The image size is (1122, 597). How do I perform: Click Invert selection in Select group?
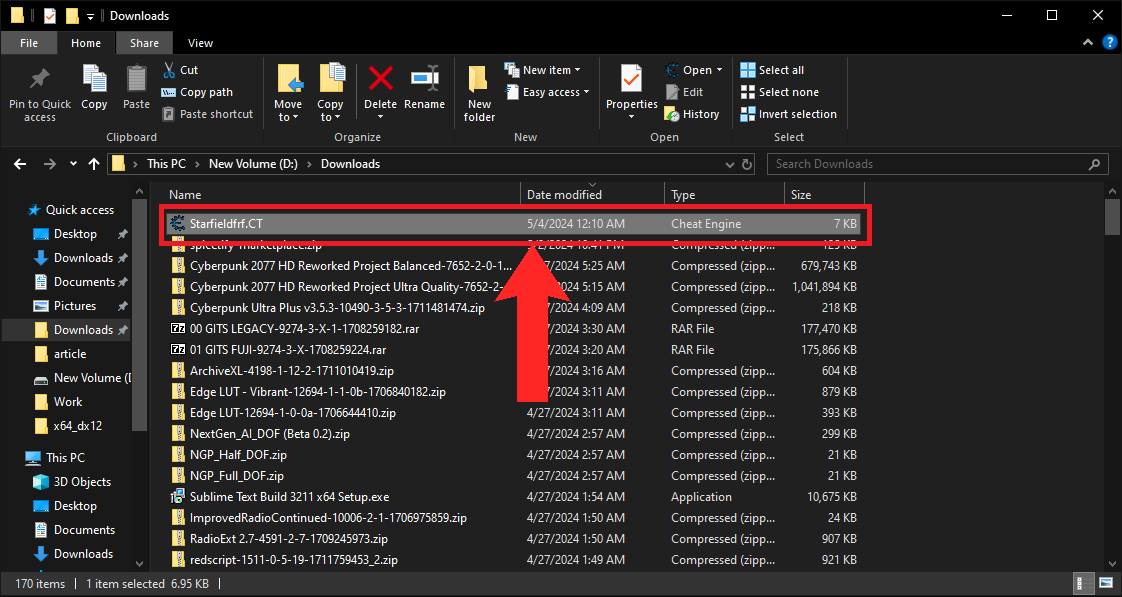click(x=788, y=114)
